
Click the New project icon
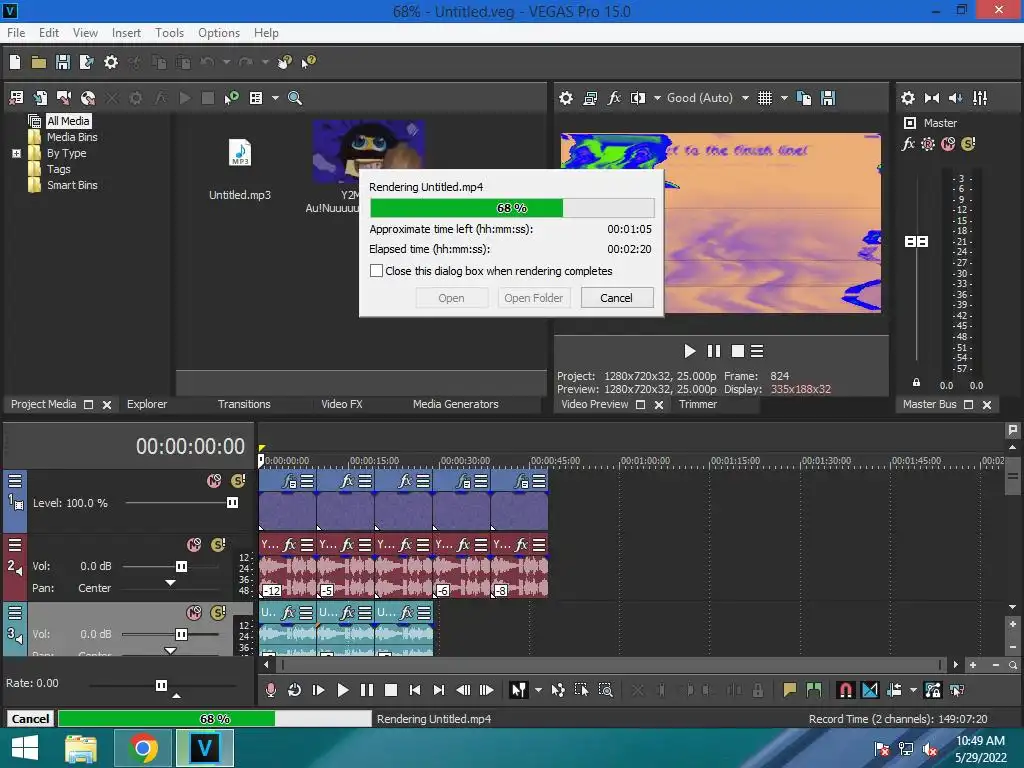pos(14,62)
